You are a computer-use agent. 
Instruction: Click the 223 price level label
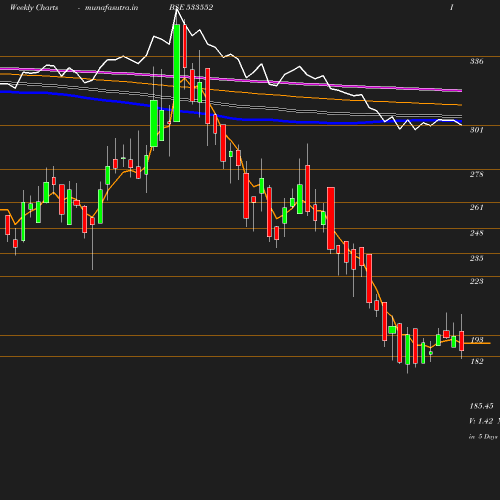click(476, 281)
